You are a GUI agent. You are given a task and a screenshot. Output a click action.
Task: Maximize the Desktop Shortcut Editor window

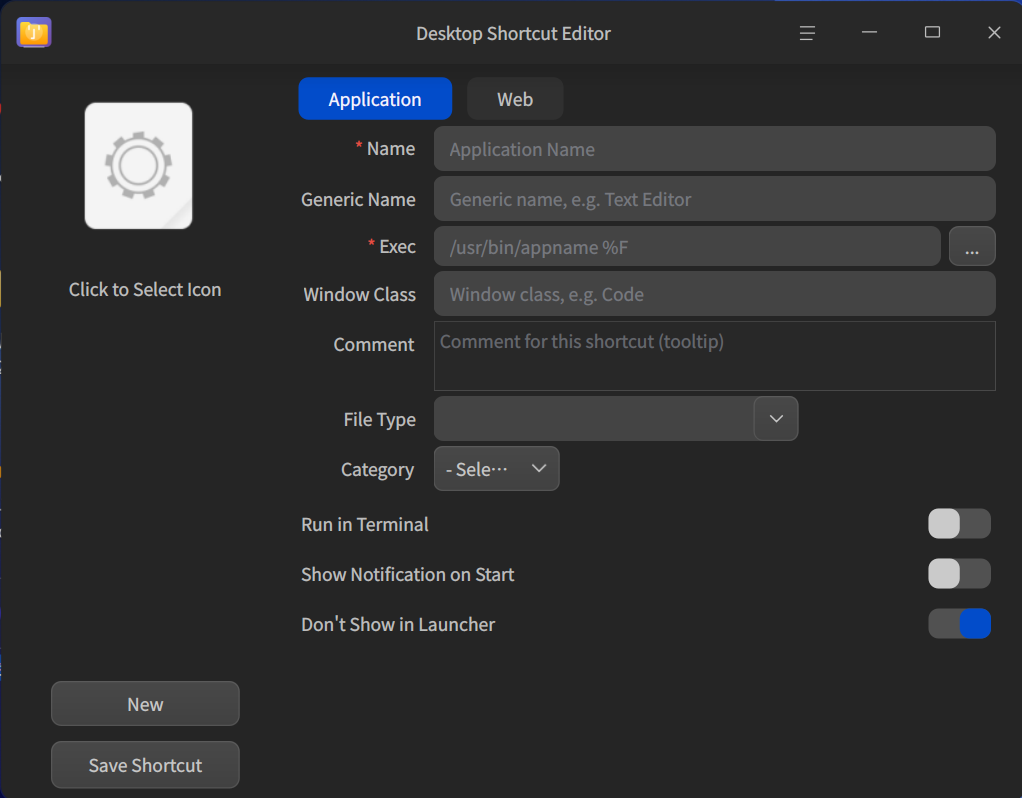932,32
